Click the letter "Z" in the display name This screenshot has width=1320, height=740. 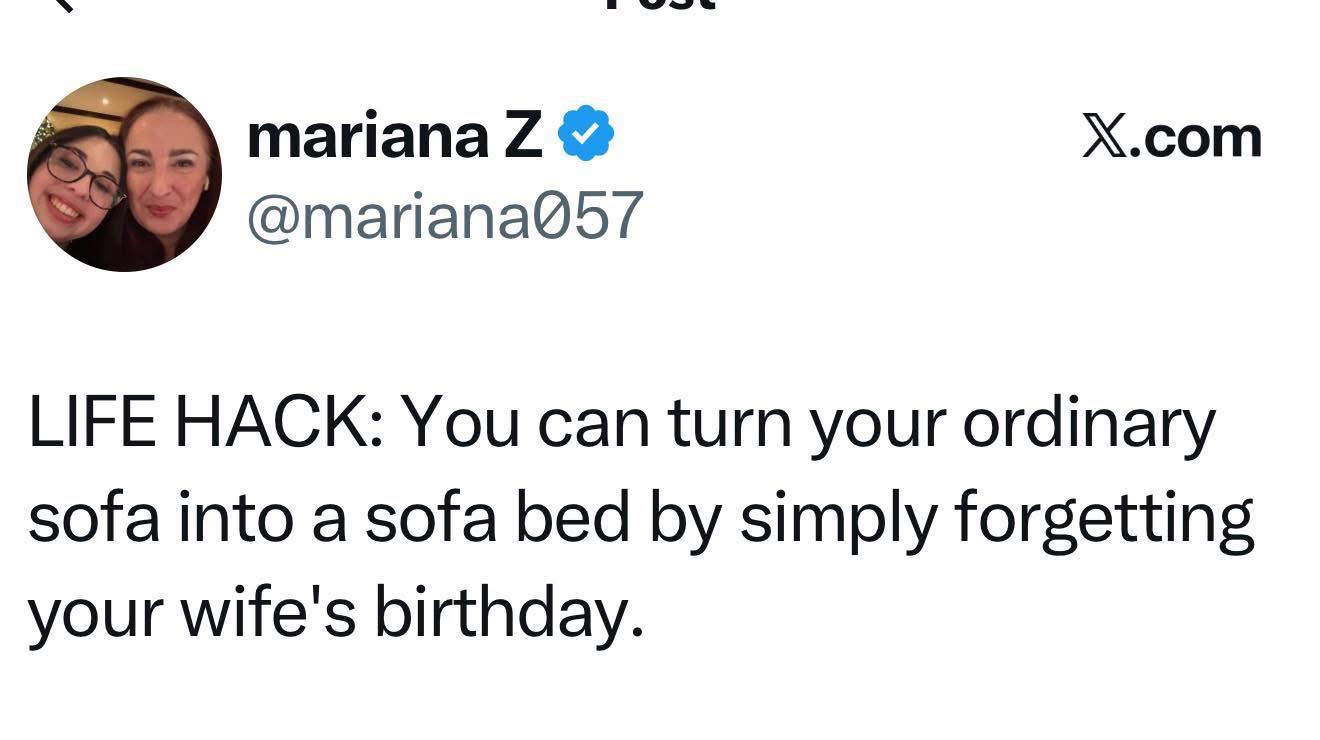[x=522, y=137]
